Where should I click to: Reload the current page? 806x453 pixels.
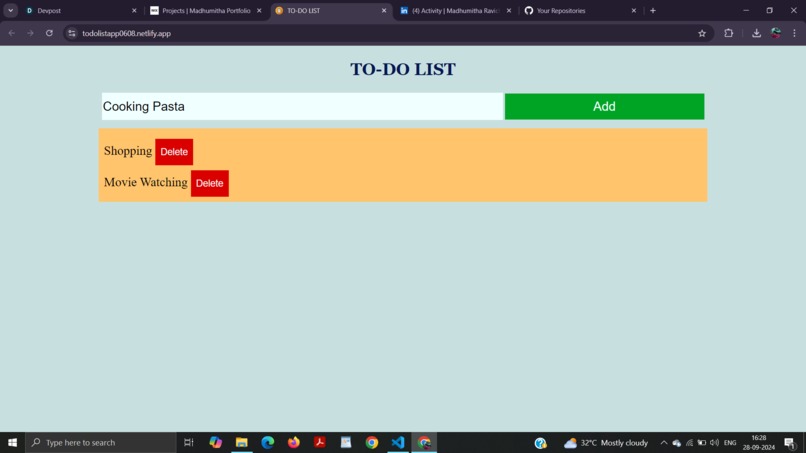49,33
